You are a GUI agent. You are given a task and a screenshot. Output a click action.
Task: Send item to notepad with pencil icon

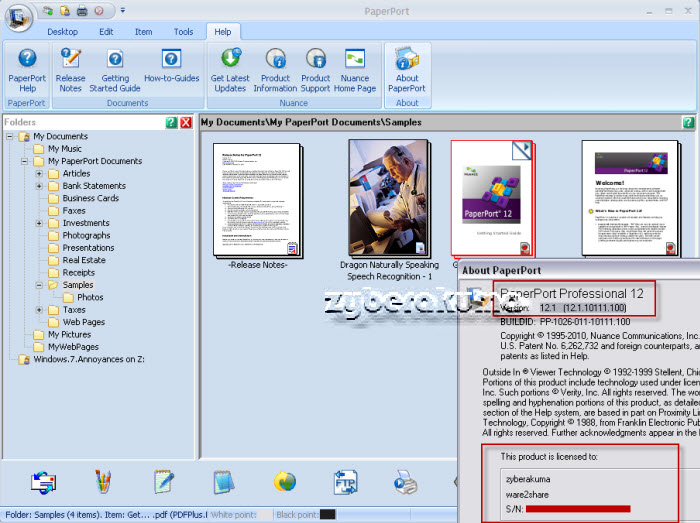[163, 481]
